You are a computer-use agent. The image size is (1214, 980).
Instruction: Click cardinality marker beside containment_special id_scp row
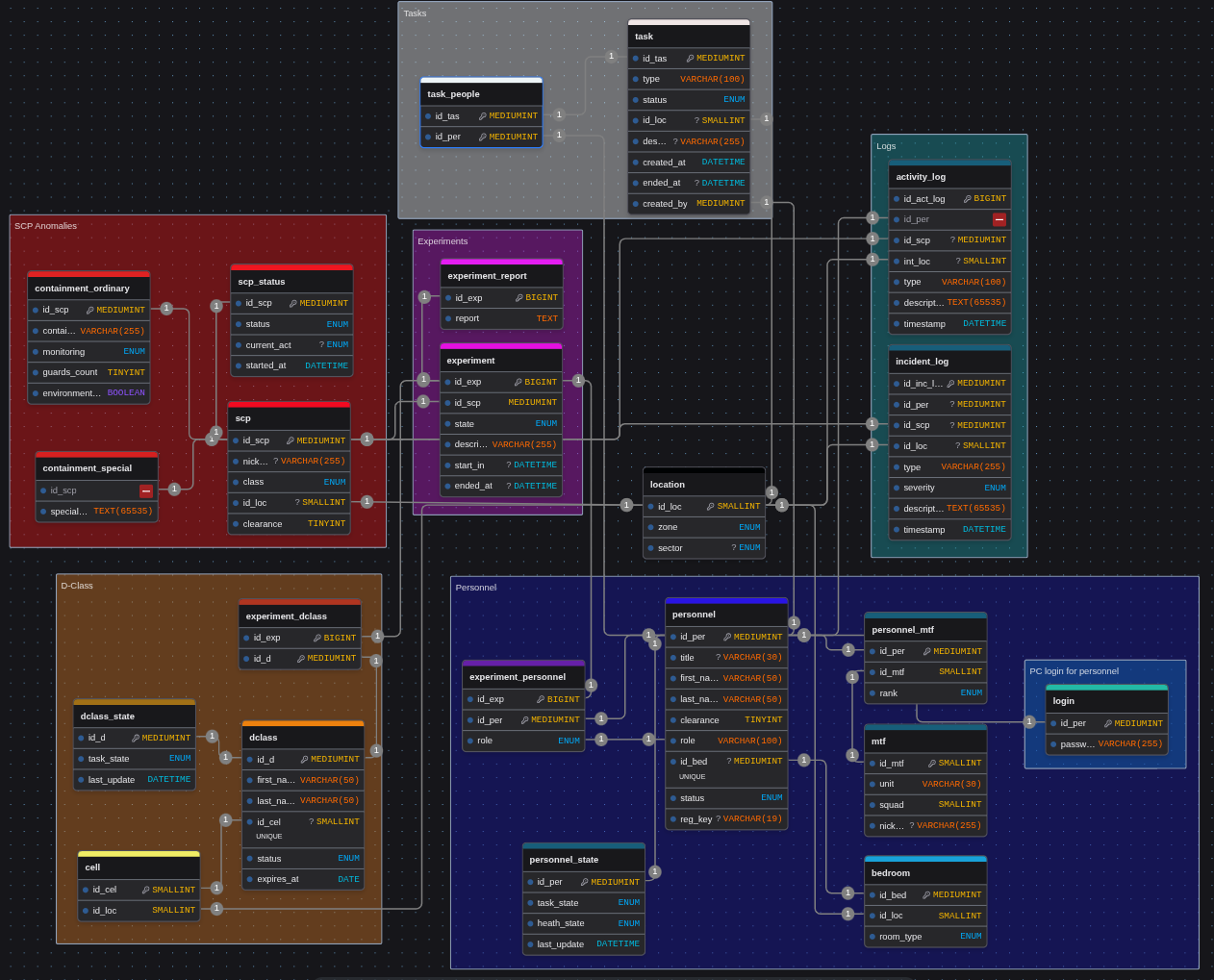(x=174, y=490)
